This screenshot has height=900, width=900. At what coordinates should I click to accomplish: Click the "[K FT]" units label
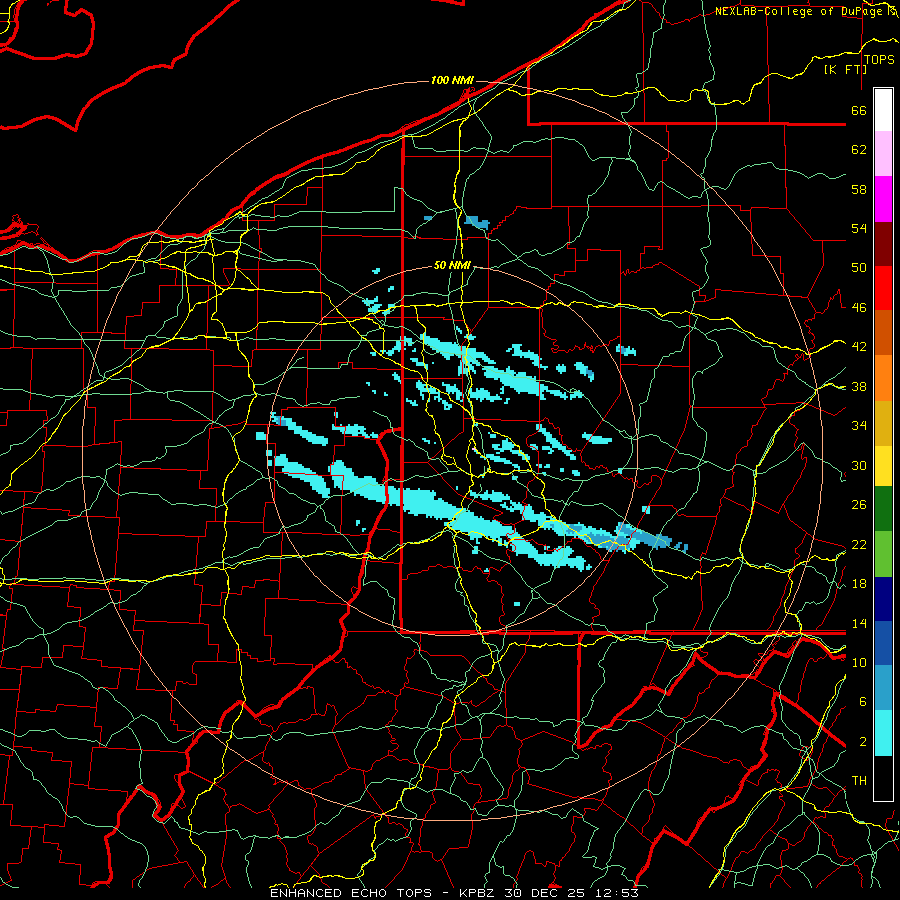845,69
